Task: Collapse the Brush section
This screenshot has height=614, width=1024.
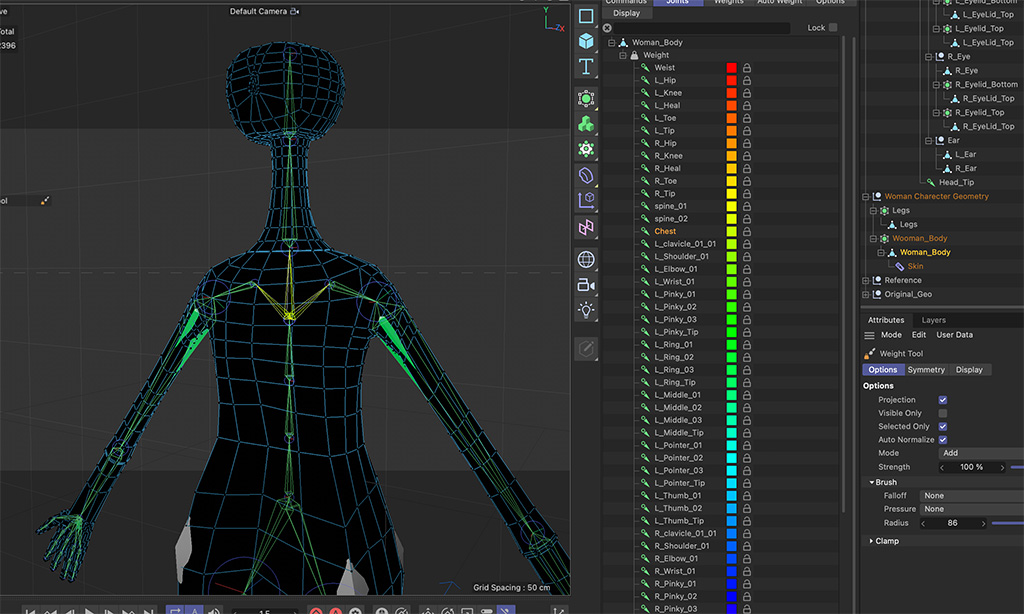Action: [872, 482]
